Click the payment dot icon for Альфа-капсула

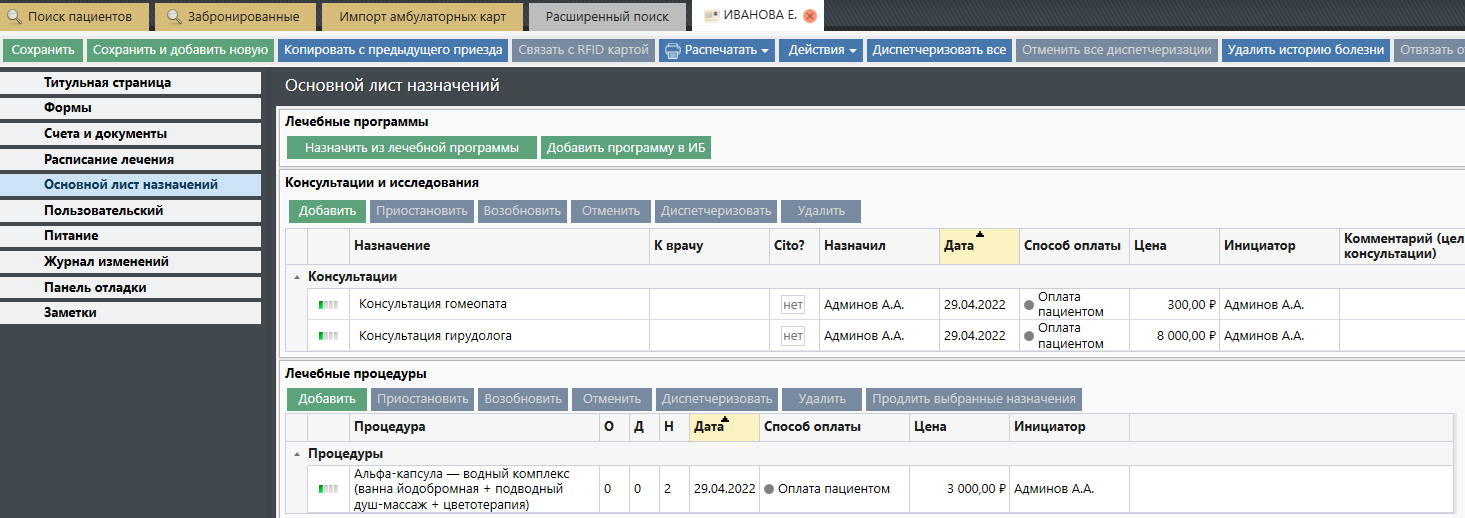(769, 489)
